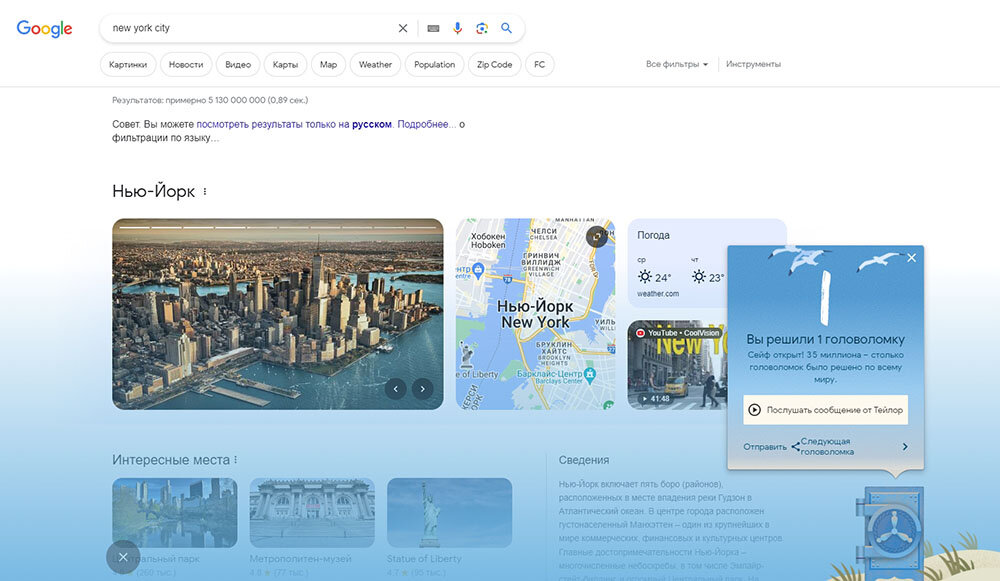The image size is (1000, 581).
Task: Open the Картинки filter tab
Action: [128, 64]
